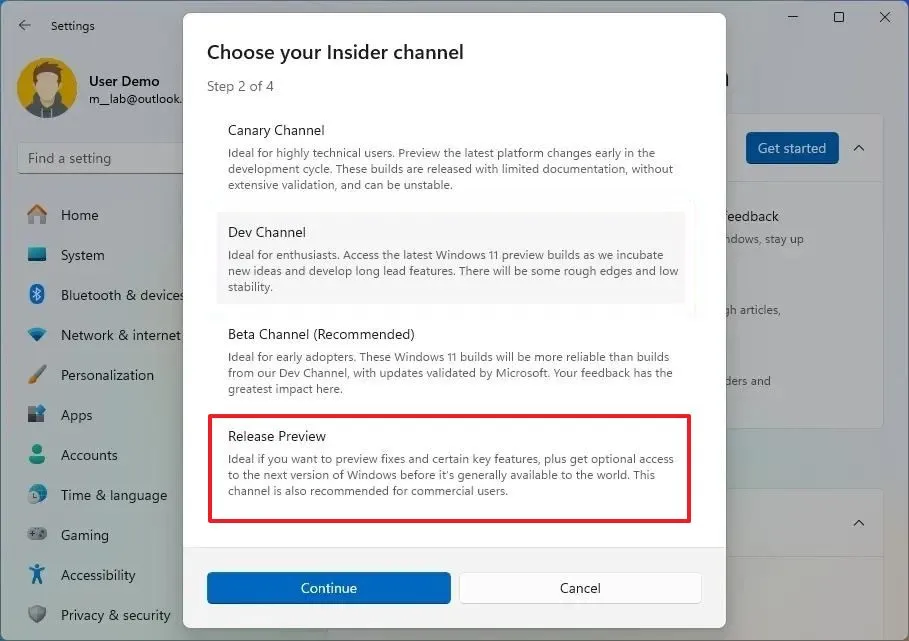Choose the Dev Channel option

pos(450,258)
